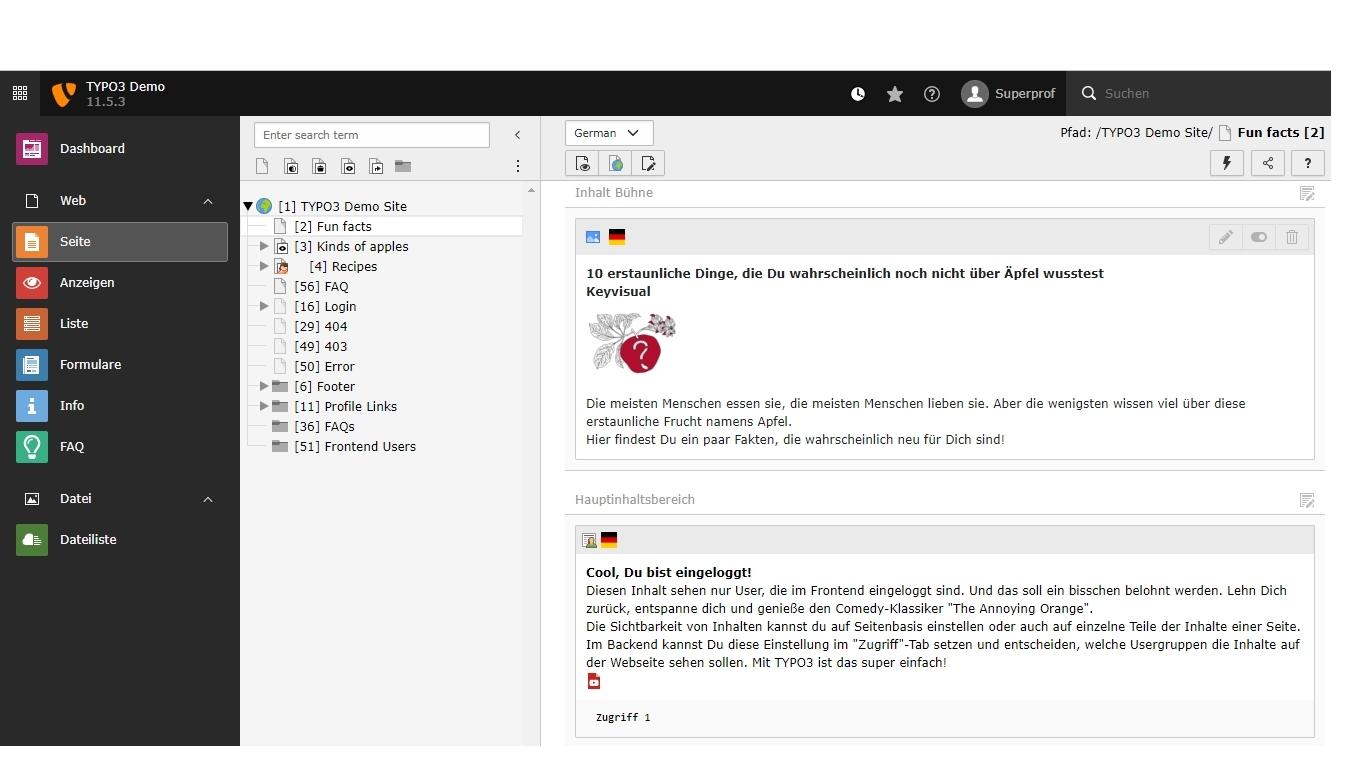The height and width of the screenshot is (768, 1366).
Task: Open share options in the docheader
Action: pos(1267,163)
